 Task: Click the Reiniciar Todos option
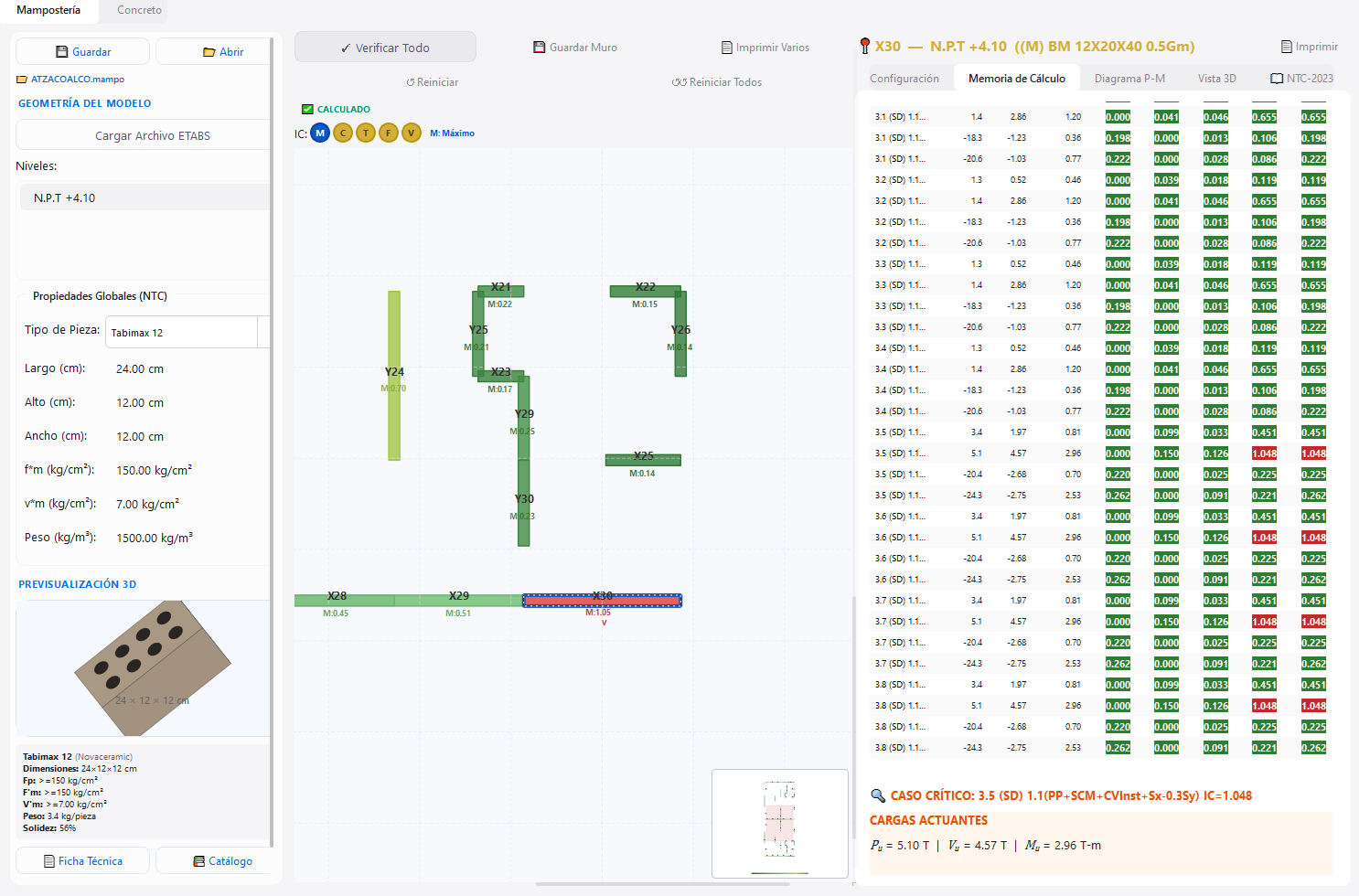pyautogui.click(x=717, y=82)
